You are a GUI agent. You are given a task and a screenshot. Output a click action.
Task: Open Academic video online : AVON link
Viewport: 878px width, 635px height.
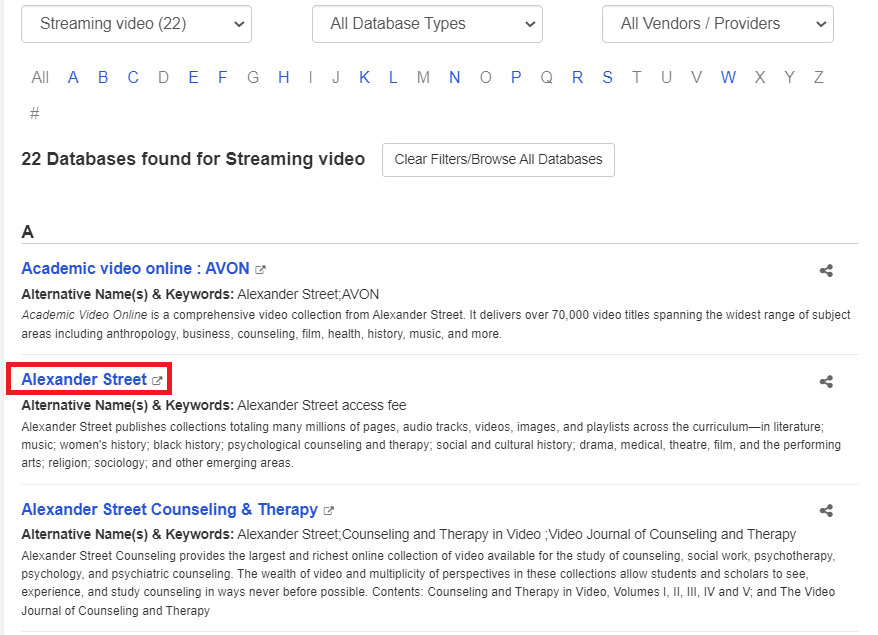point(136,269)
